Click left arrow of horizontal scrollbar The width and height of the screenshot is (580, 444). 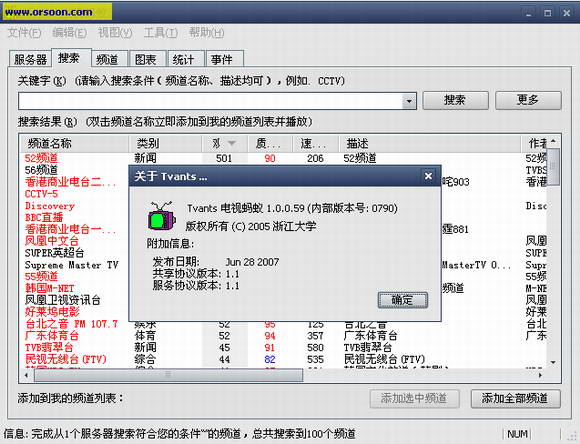(x=26, y=375)
